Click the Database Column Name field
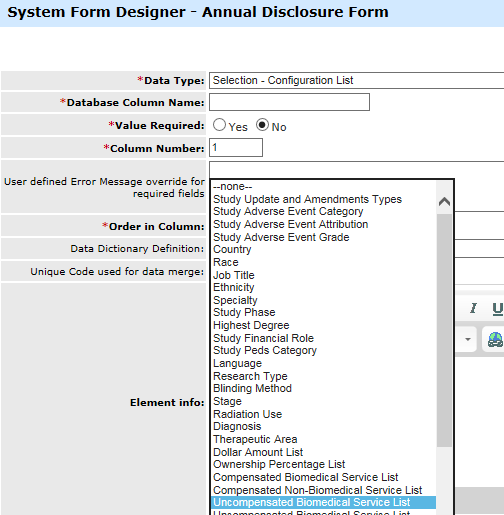Viewport: 504px width, 515px height. (x=289, y=102)
